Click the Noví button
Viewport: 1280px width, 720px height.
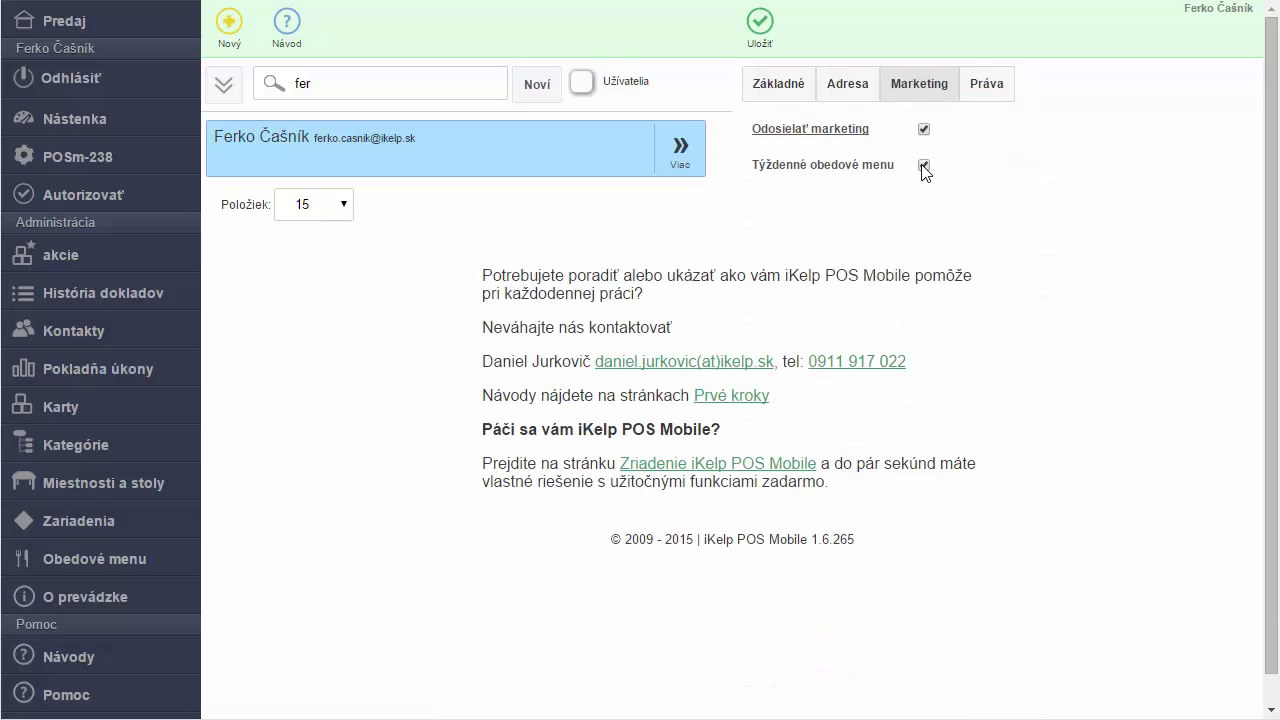537,84
